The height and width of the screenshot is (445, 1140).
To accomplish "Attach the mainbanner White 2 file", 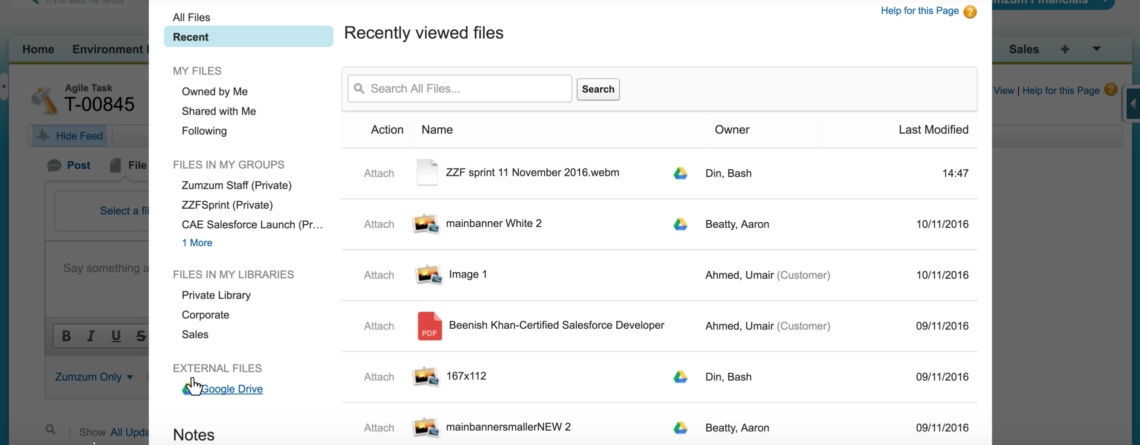I will click(379, 224).
